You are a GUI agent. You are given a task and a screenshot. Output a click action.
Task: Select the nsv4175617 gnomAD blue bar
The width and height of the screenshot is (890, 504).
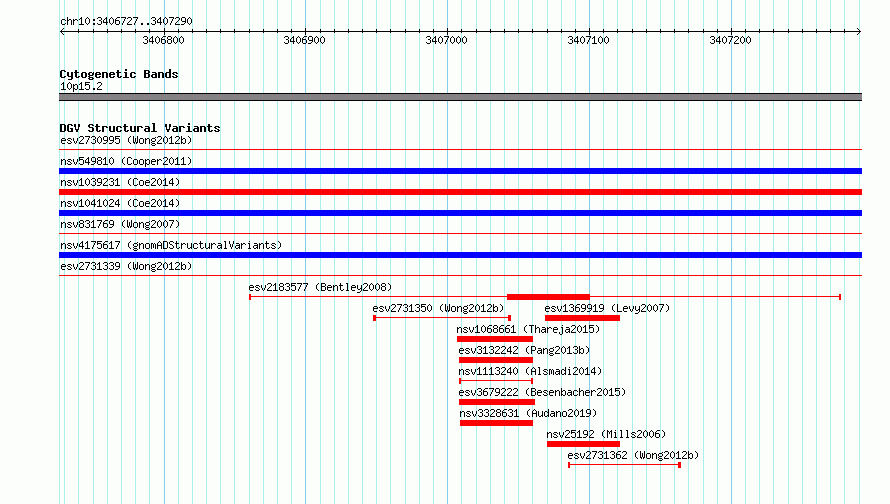pyautogui.click(x=460, y=255)
